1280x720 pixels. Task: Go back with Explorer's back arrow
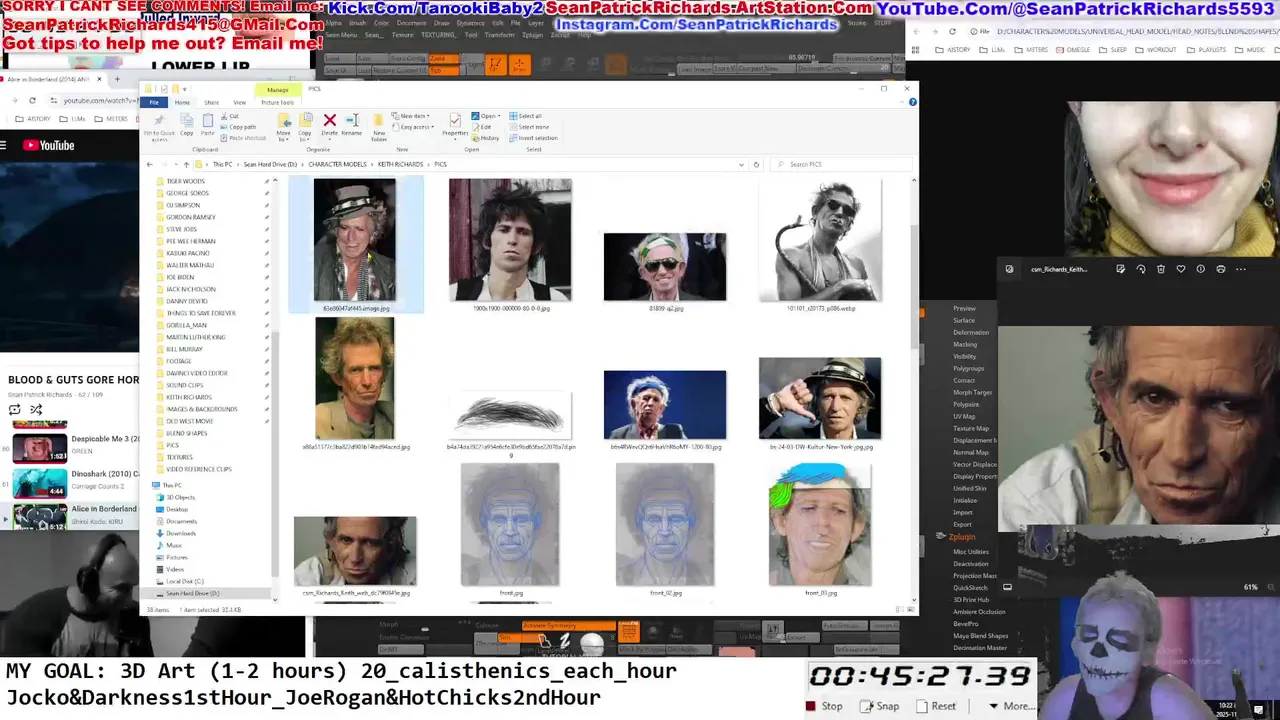pyautogui.click(x=150, y=164)
